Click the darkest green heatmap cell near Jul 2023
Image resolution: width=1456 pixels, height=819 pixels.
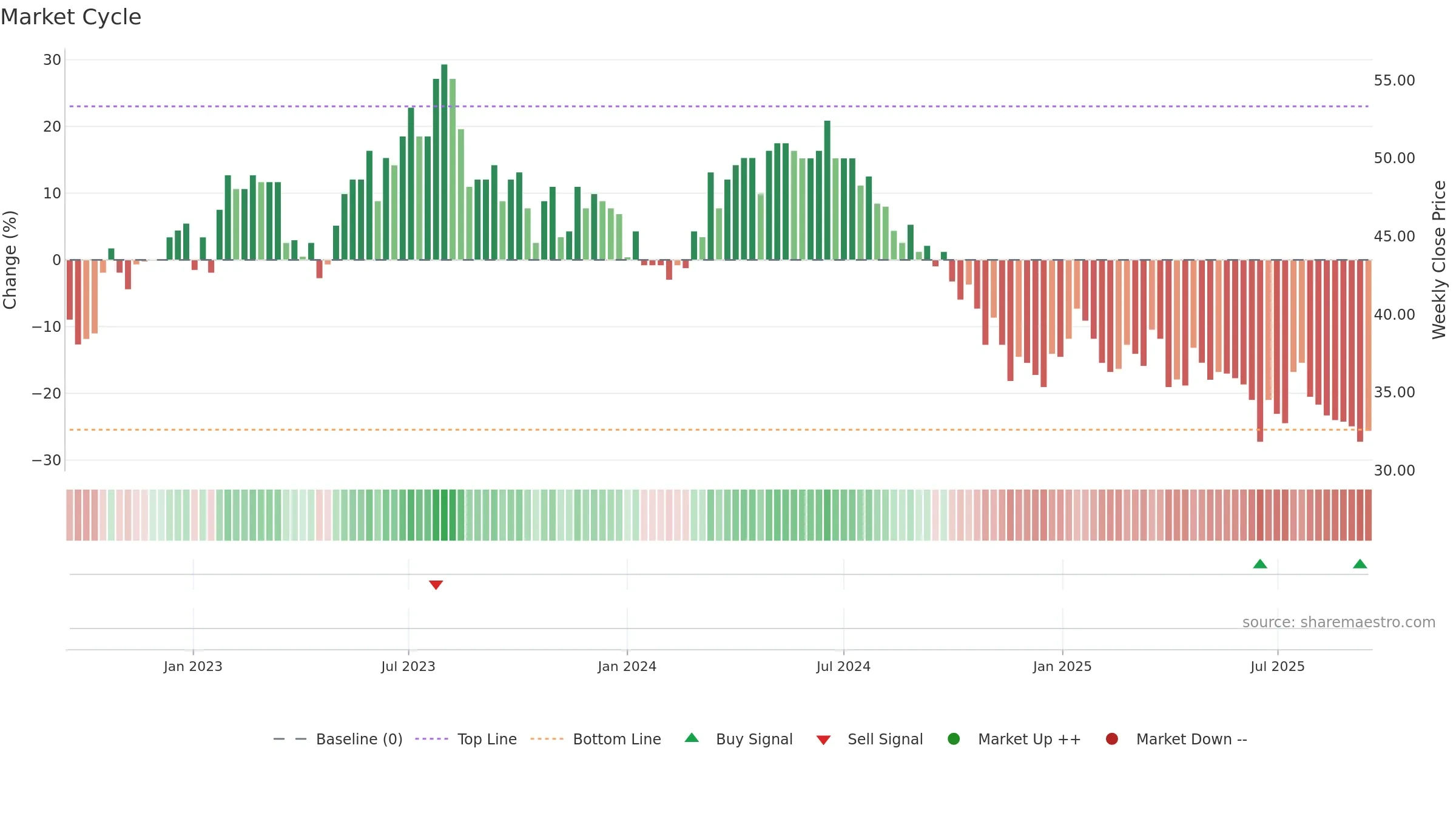click(444, 515)
